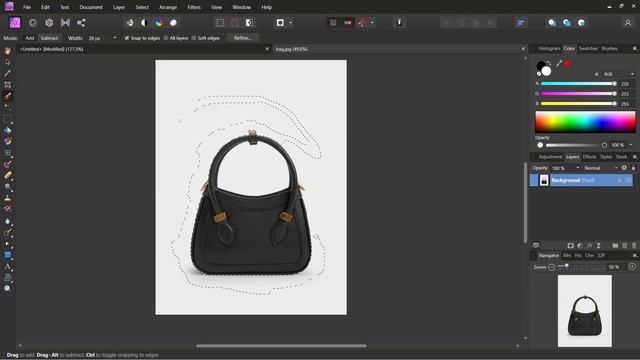Image resolution: width=640 pixels, height=360 pixels.
Task: Switch to the Swatches tab
Action: (x=588, y=49)
